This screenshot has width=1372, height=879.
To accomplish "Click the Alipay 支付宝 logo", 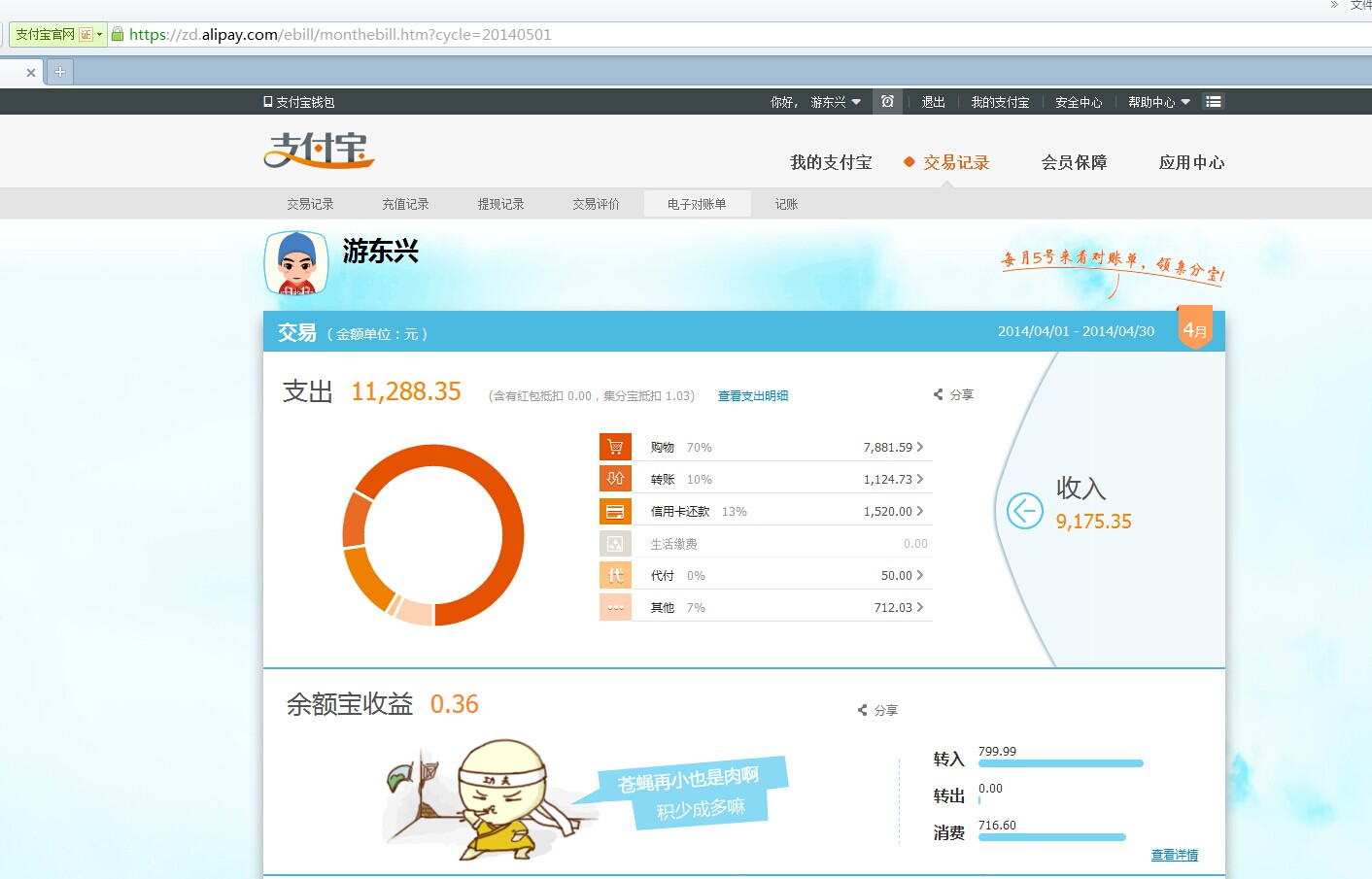I will [x=319, y=151].
